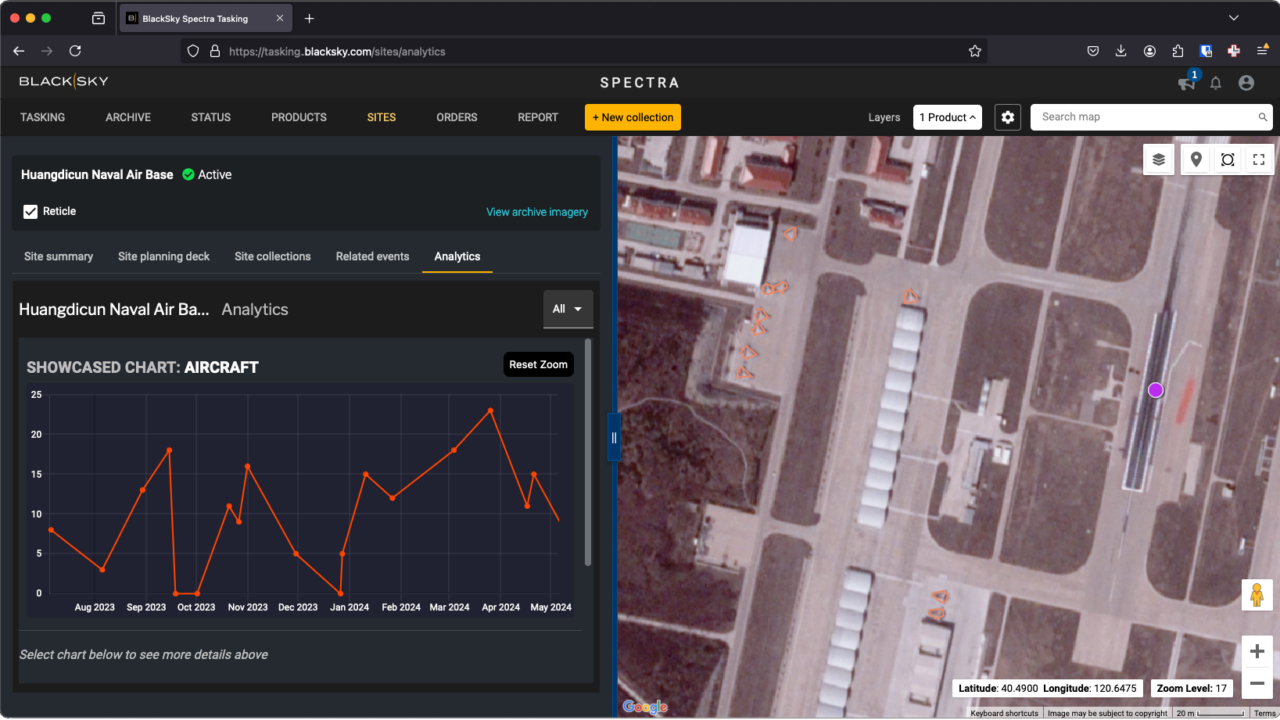Open the View archive imagery link
This screenshot has width=1280, height=720.
tap(536, 211)
